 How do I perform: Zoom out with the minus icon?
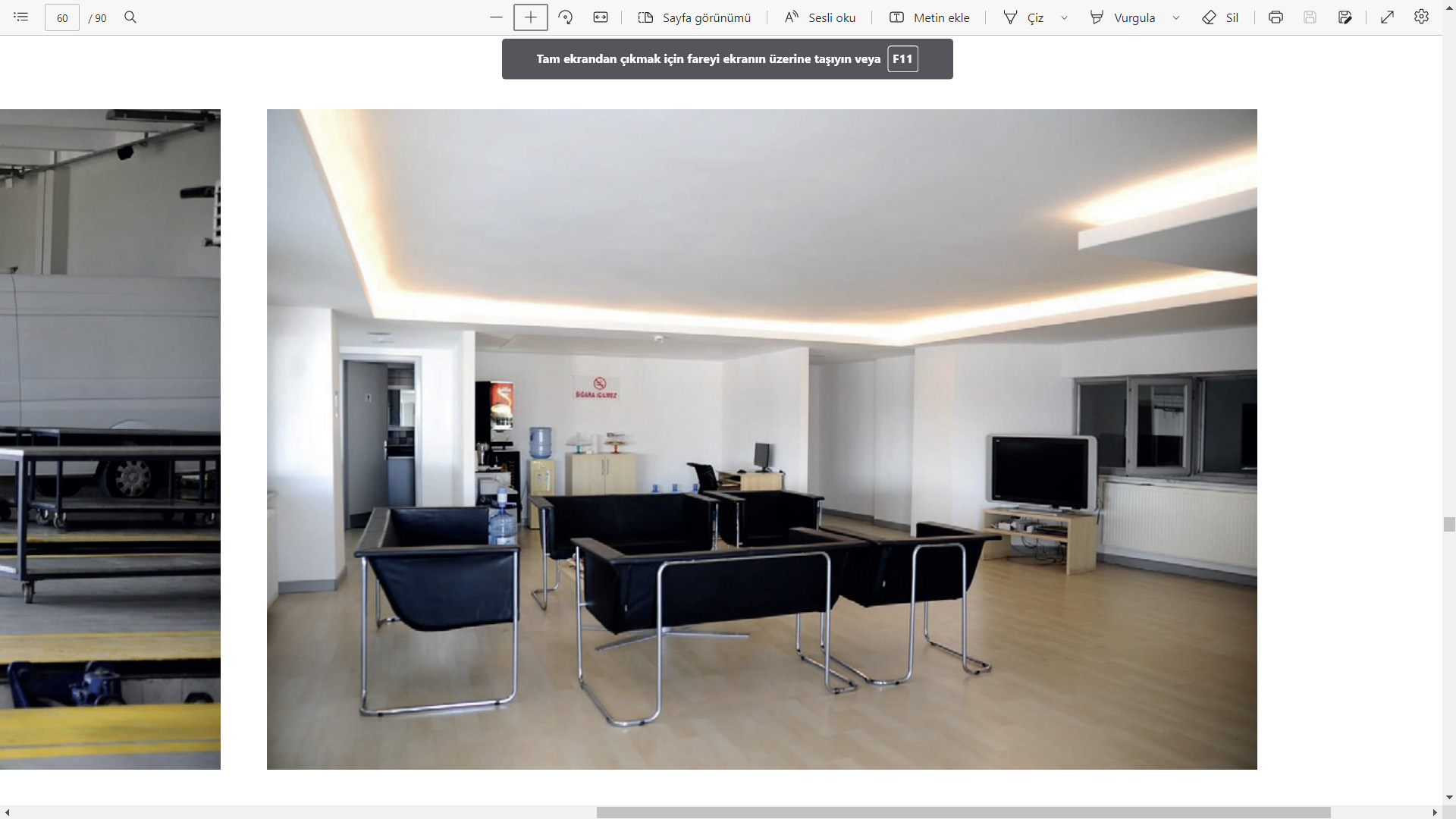pyautogui.click(x=496, y=17)
